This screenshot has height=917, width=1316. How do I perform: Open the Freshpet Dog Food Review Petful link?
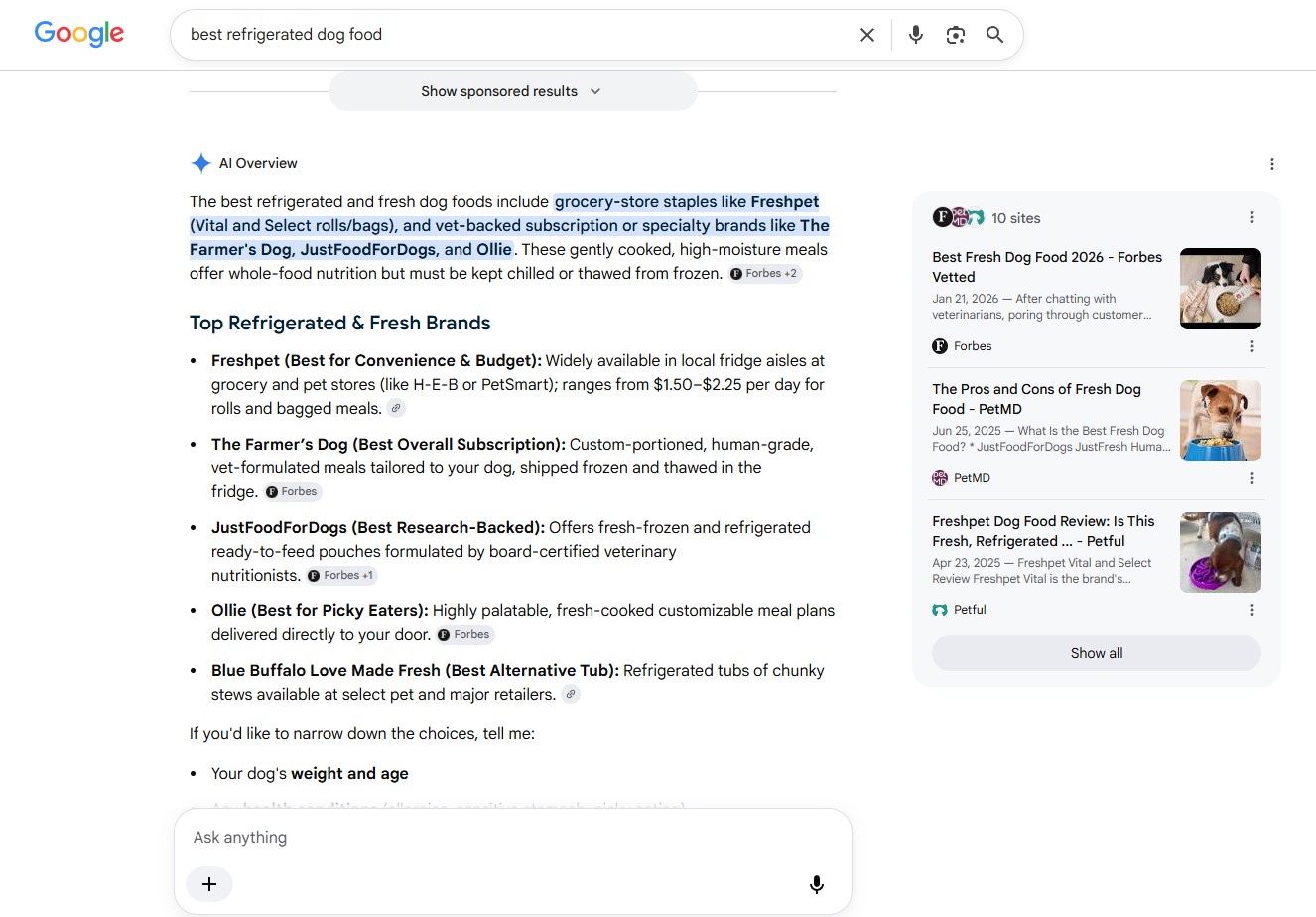pos(1044,531)
